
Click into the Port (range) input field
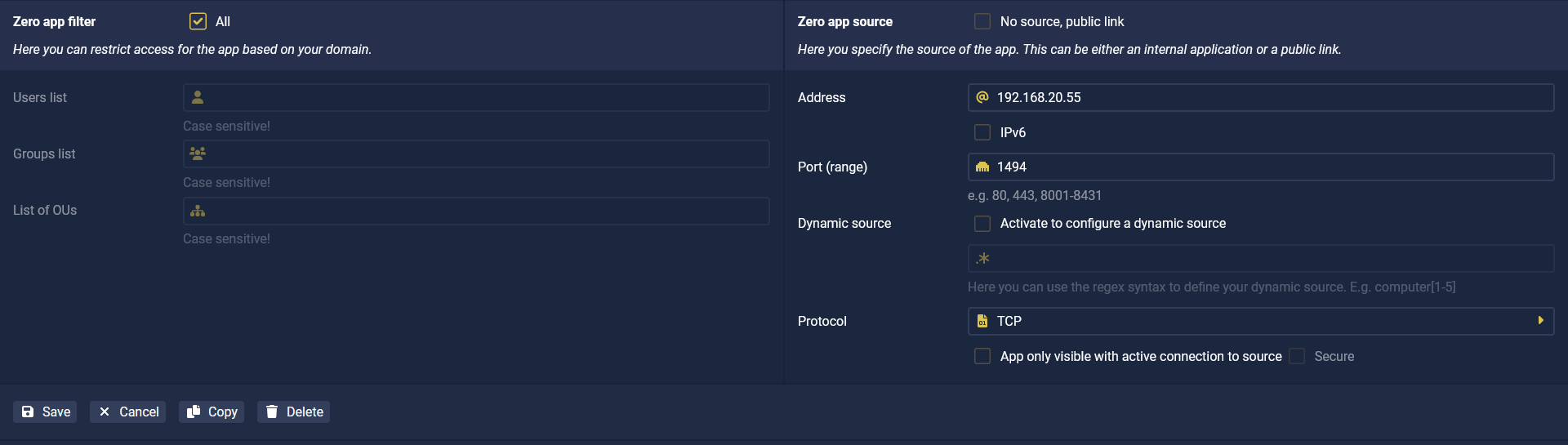1261,167
